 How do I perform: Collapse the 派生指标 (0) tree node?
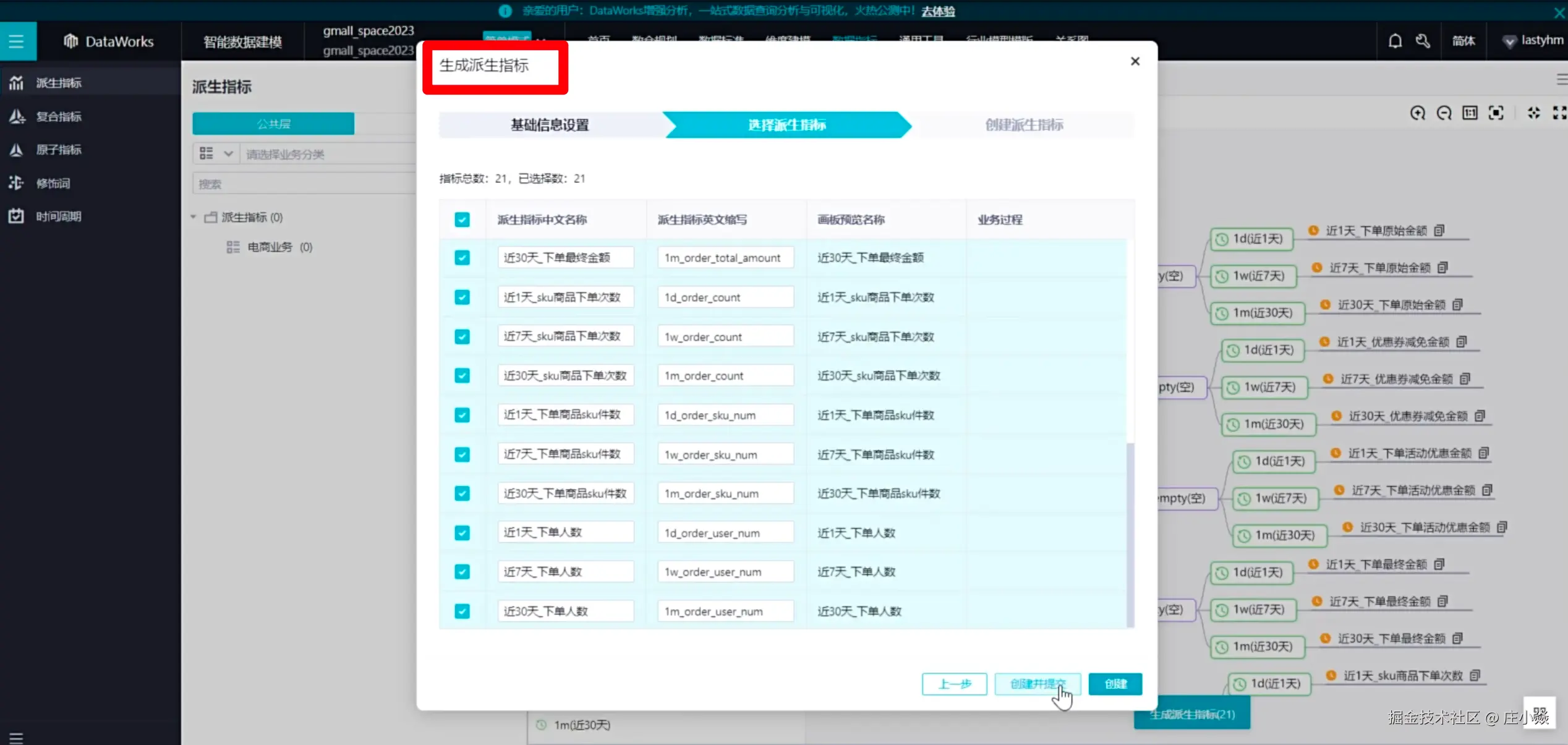(x=194, y=217)
